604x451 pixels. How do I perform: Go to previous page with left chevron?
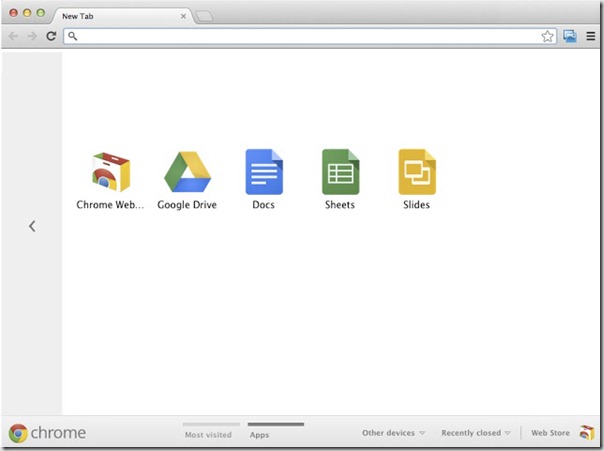[32, 226]
